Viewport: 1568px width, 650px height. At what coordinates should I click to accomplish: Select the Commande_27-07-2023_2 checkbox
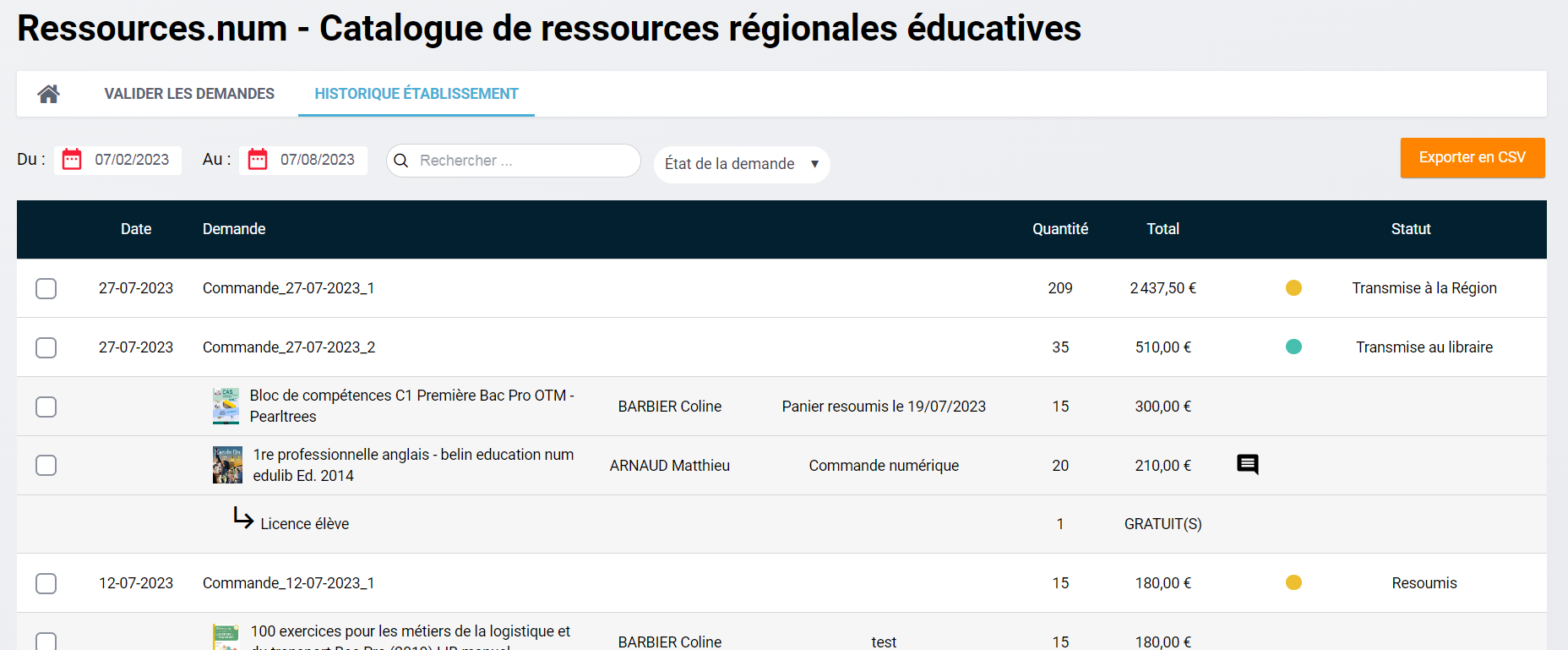point(46,347)
